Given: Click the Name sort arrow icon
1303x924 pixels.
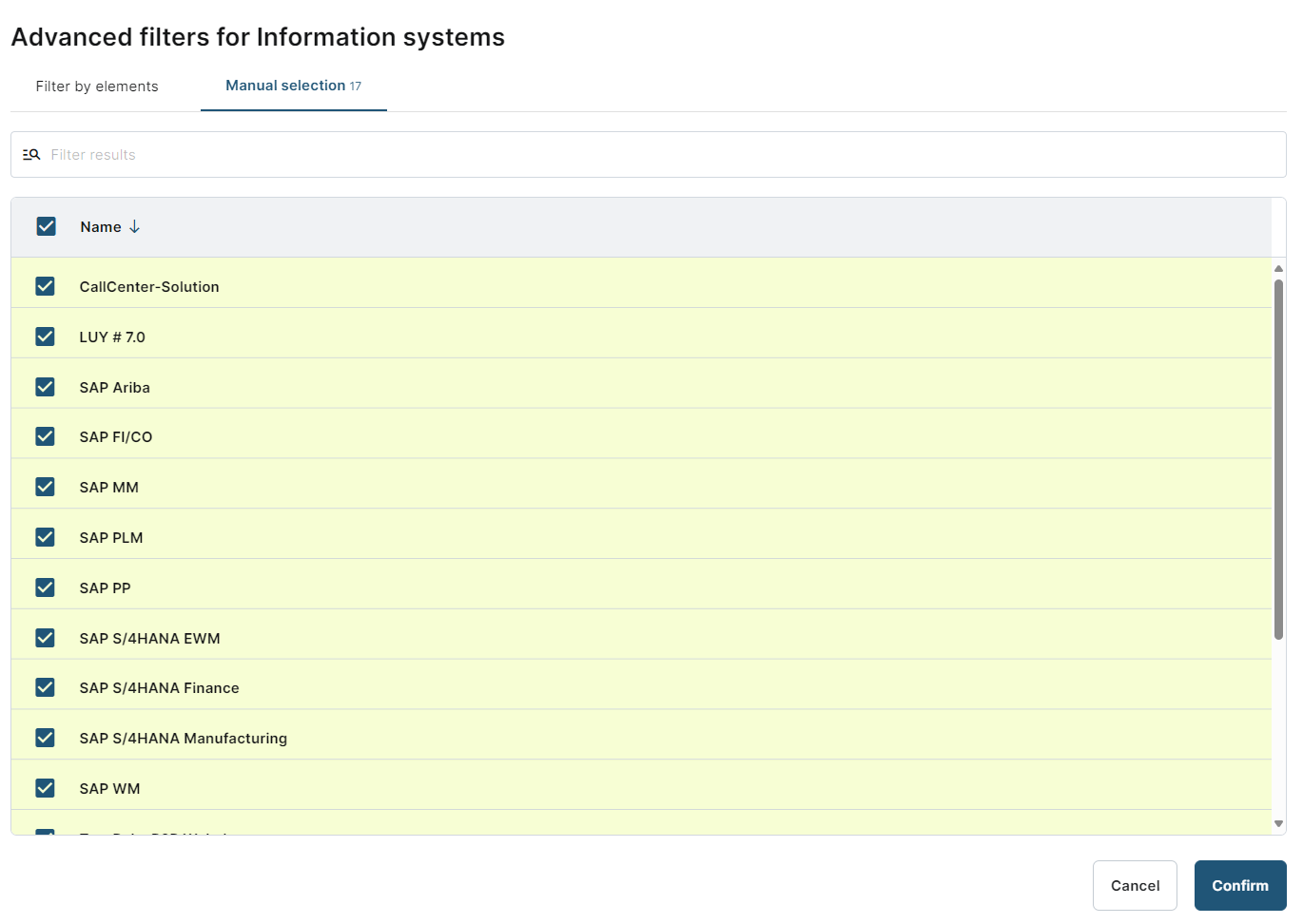Looking at the screenshot, I should pos(135,227).
